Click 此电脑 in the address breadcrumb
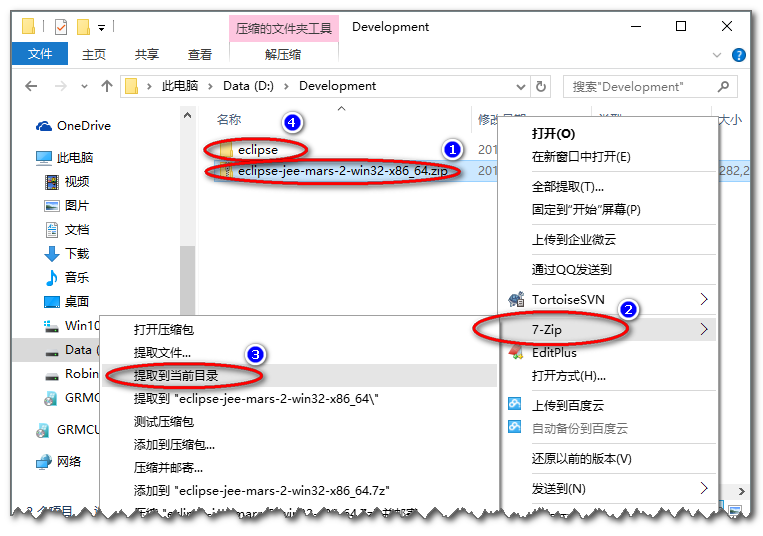Screen dimensions: 763x536 (x=180, y=86)
